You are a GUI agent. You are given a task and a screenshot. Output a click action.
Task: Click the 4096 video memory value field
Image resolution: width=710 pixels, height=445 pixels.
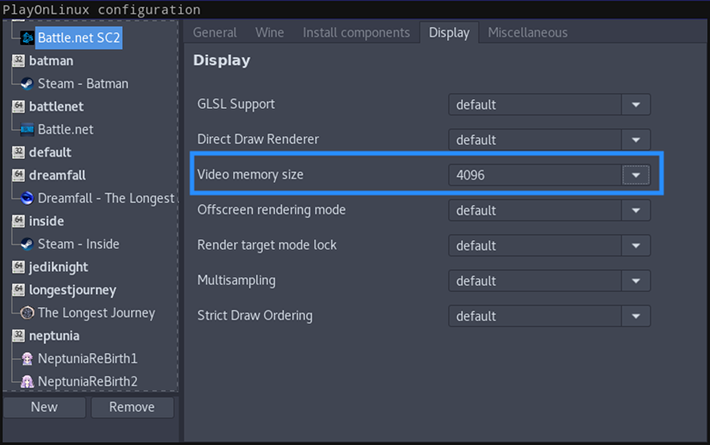pyautogui.click(x=535, y=175)
